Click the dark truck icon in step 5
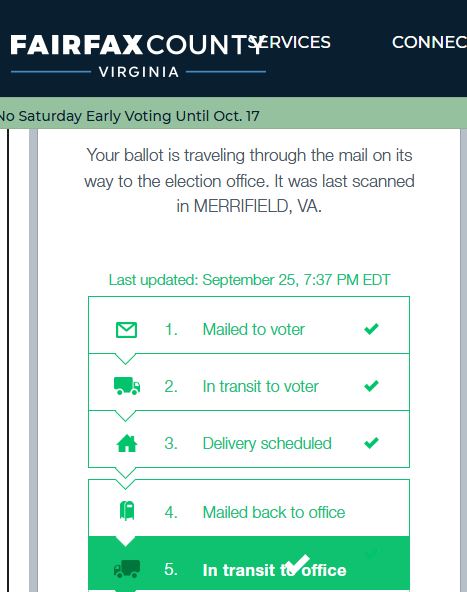The width and height of the screenshot is (467, 592). point(127,569)
